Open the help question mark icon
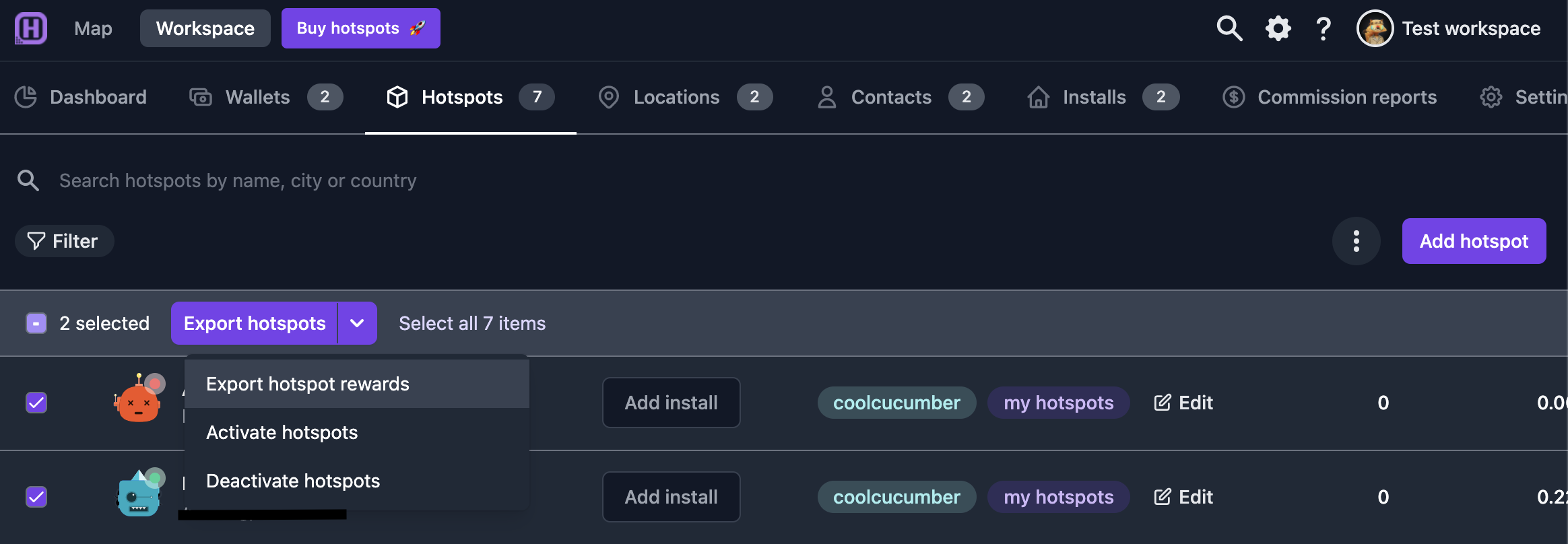This screenshot has height=544, width=1568. (x=1324, y=28)
